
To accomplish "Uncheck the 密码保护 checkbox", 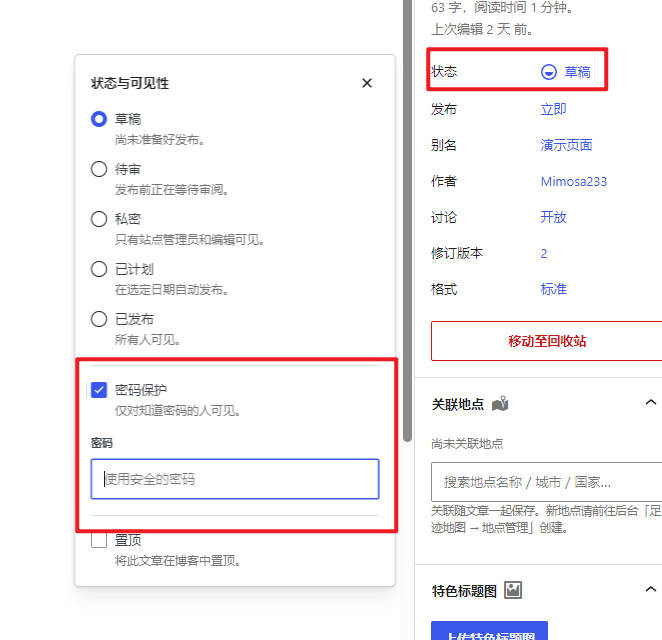I will coord(99,390).
